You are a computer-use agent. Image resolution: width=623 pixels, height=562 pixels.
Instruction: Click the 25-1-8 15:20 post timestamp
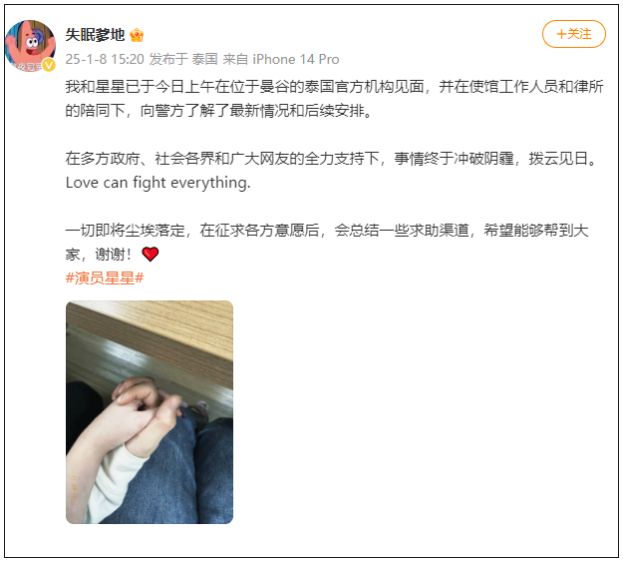(x=104, y=59)
